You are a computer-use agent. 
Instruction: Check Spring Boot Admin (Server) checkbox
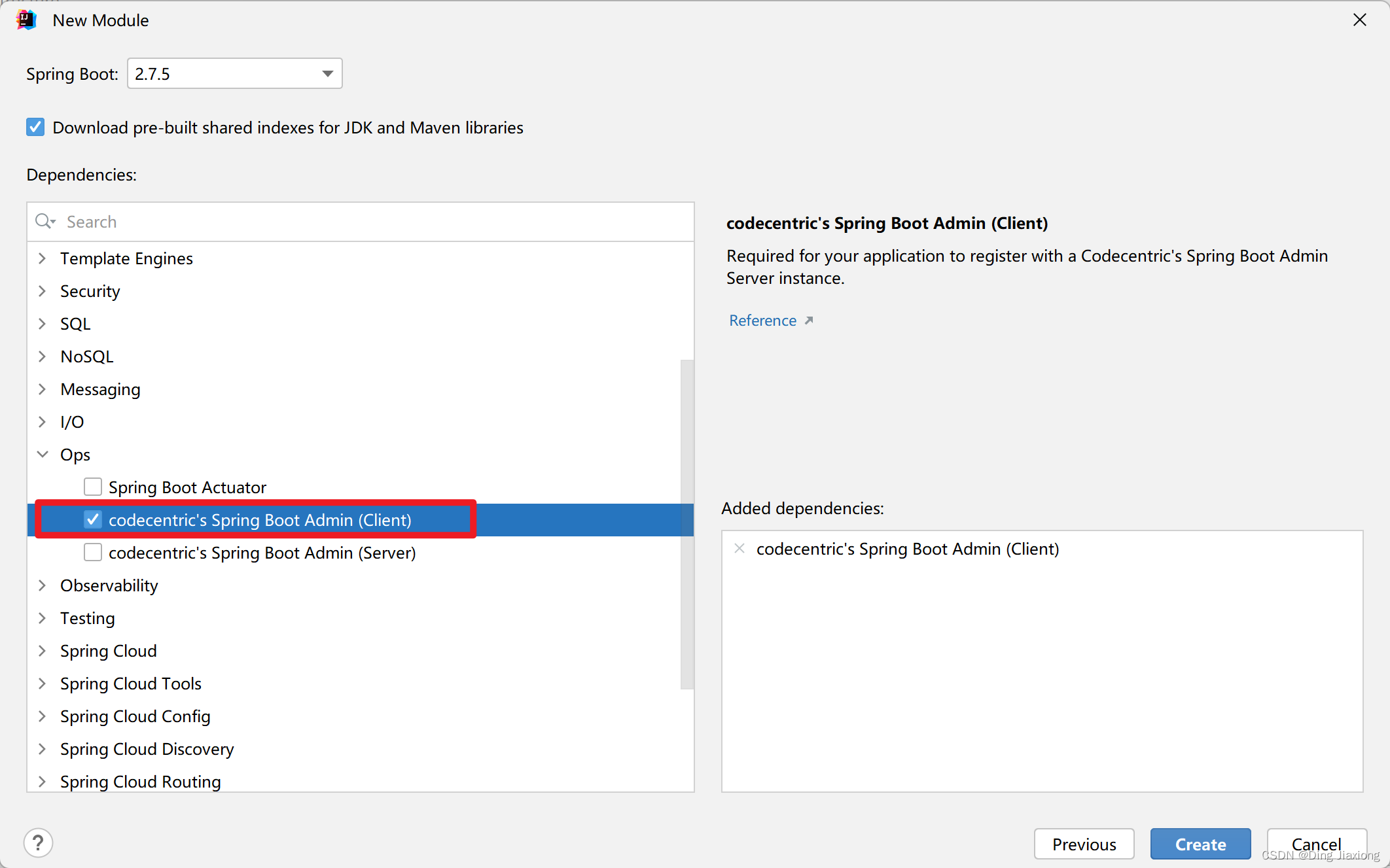93,552
